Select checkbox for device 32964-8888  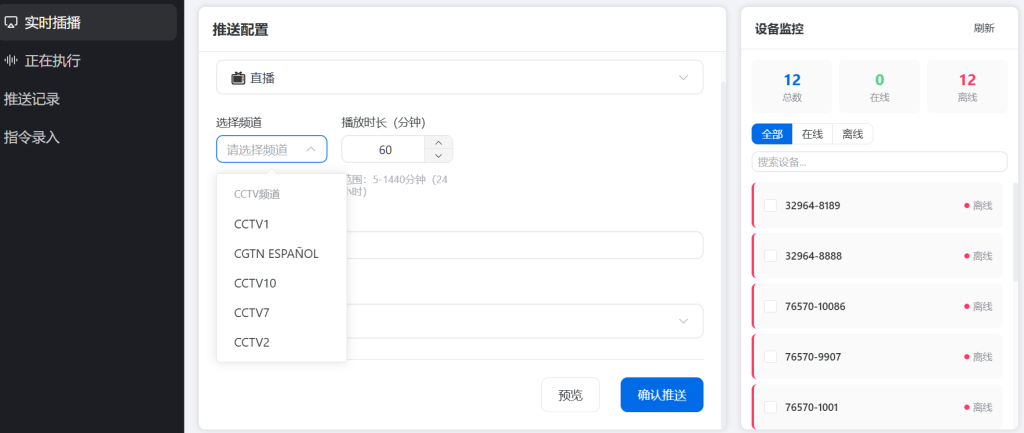[x=770, y=256]
